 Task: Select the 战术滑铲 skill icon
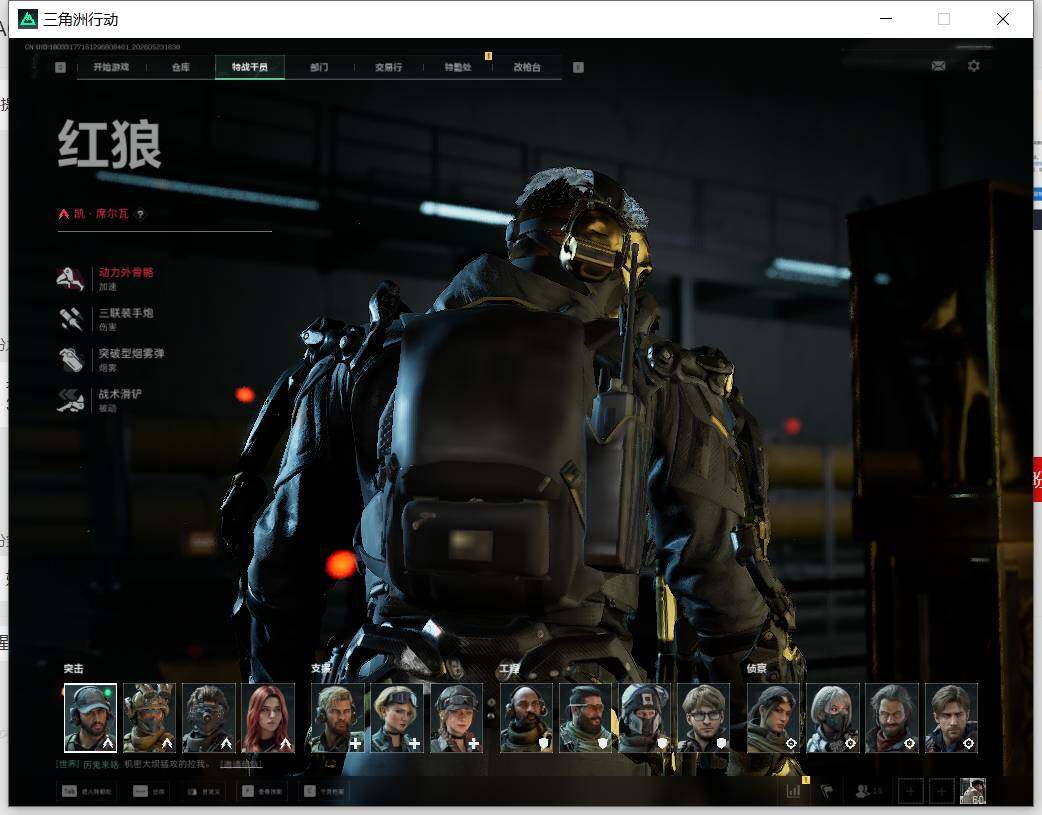[x=71, y=400]
